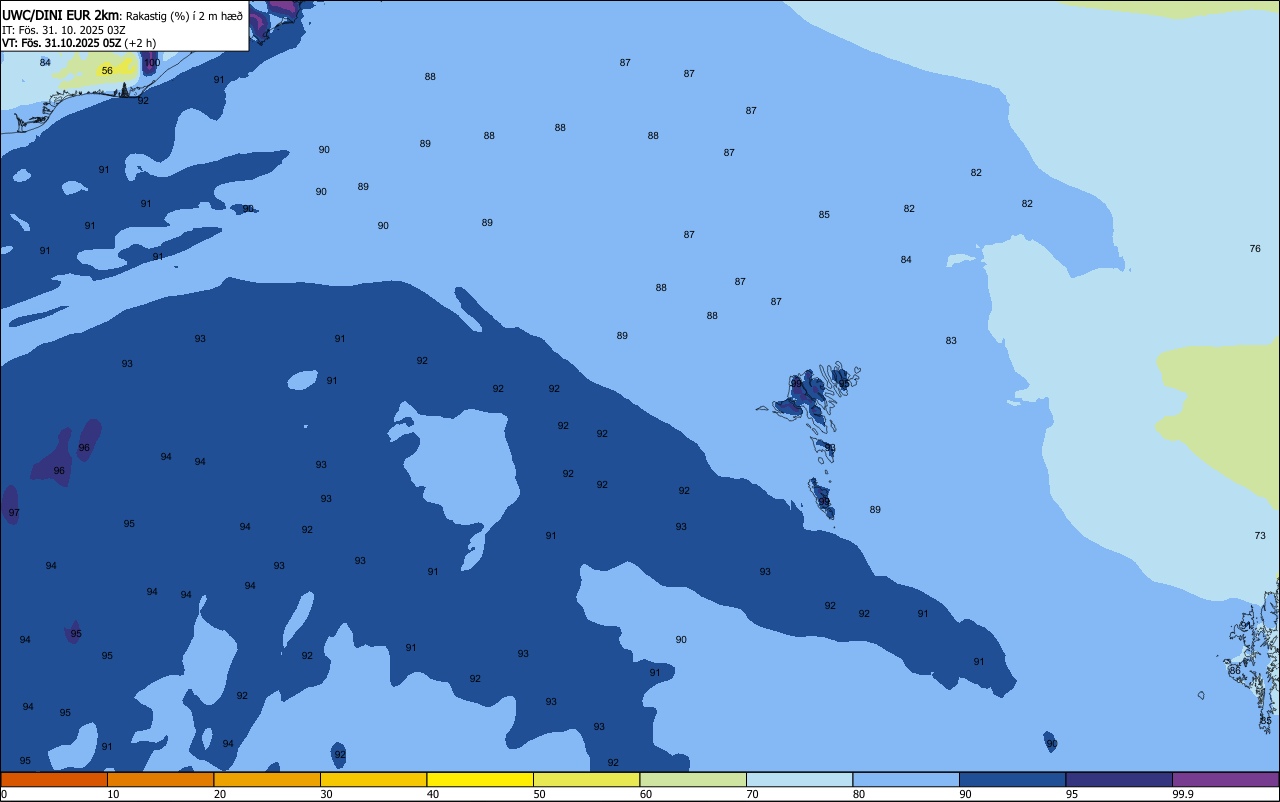Pick the 20–30 amber legend segment

[x=267, y=779]
